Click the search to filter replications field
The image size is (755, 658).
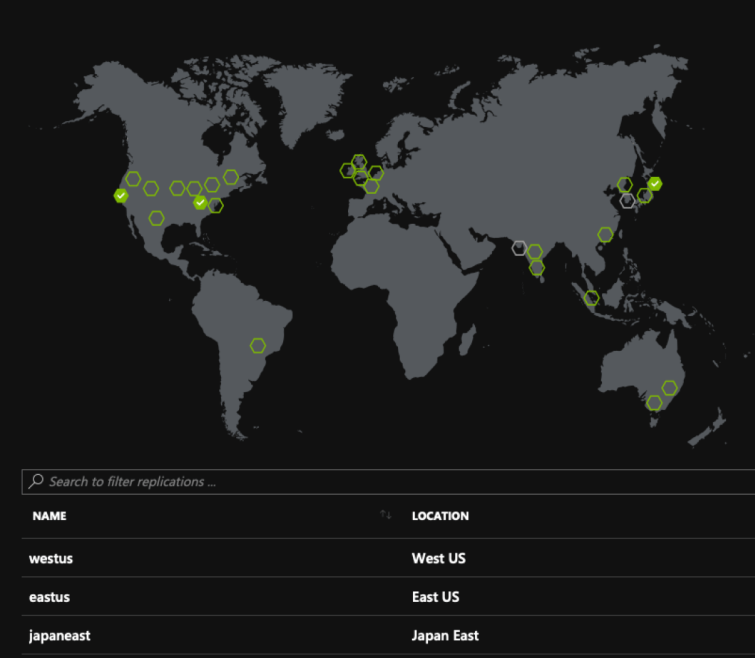click(x=390, y=482)
